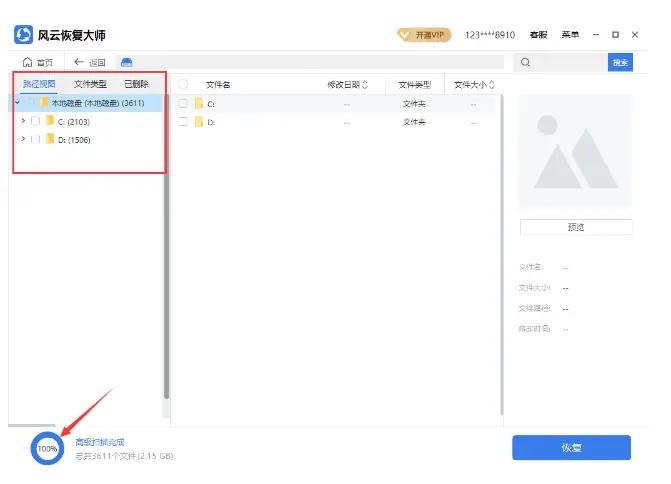Switch to the 已删除 tab
This screenshot has width=671, height=484.
coord(136,84)
